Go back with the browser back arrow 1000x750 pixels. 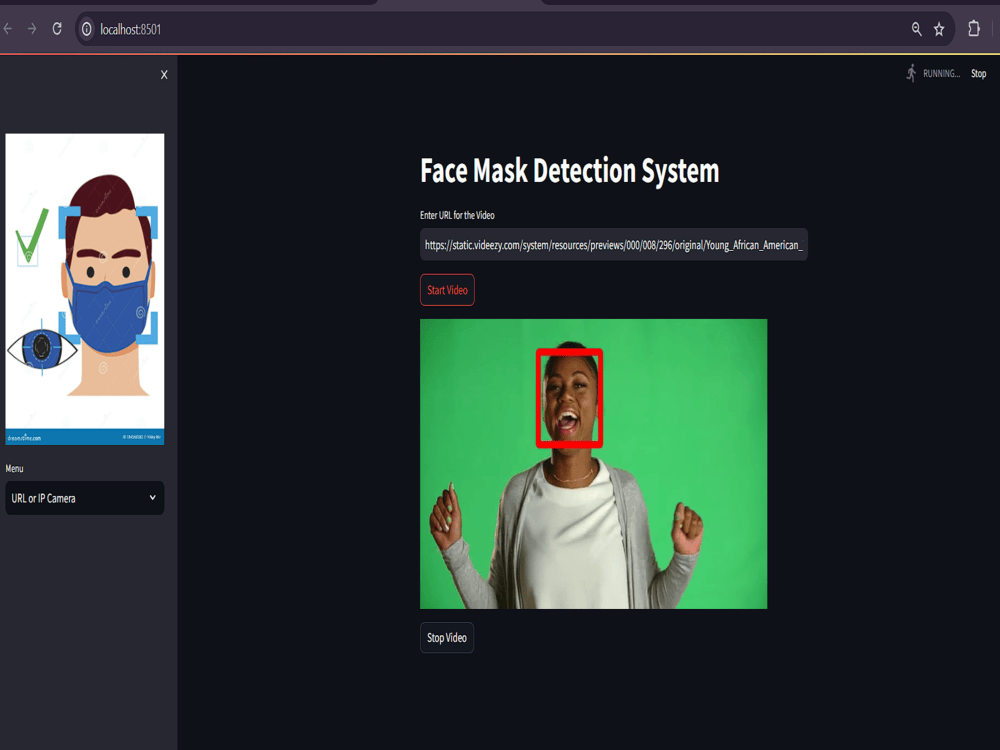[x=8, y=29]
